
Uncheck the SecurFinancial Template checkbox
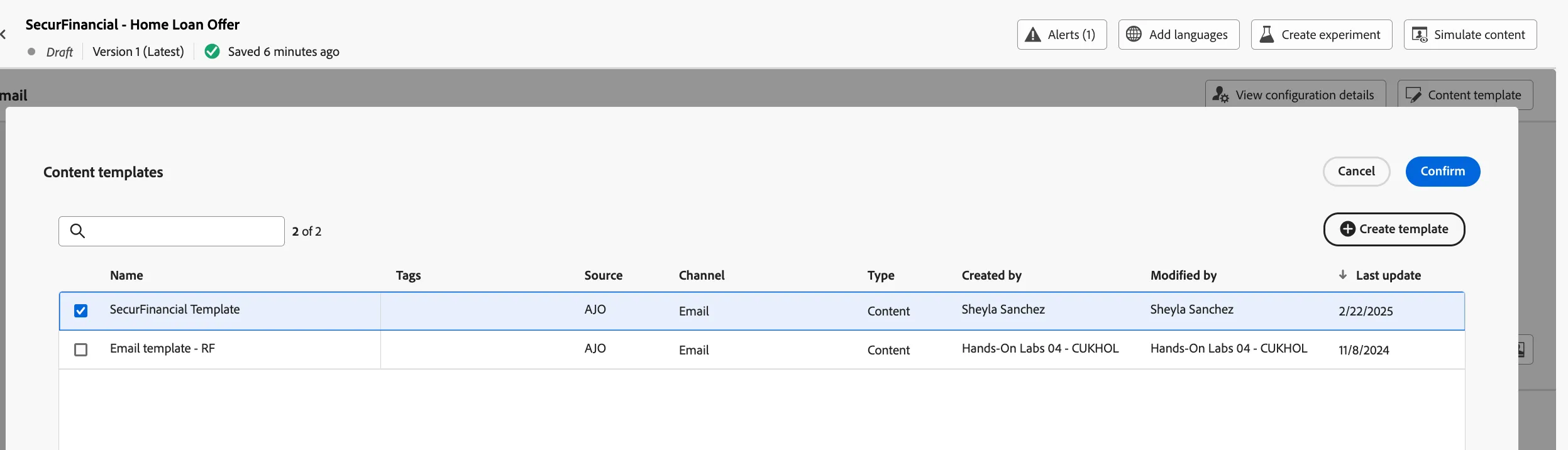(81, 311)
